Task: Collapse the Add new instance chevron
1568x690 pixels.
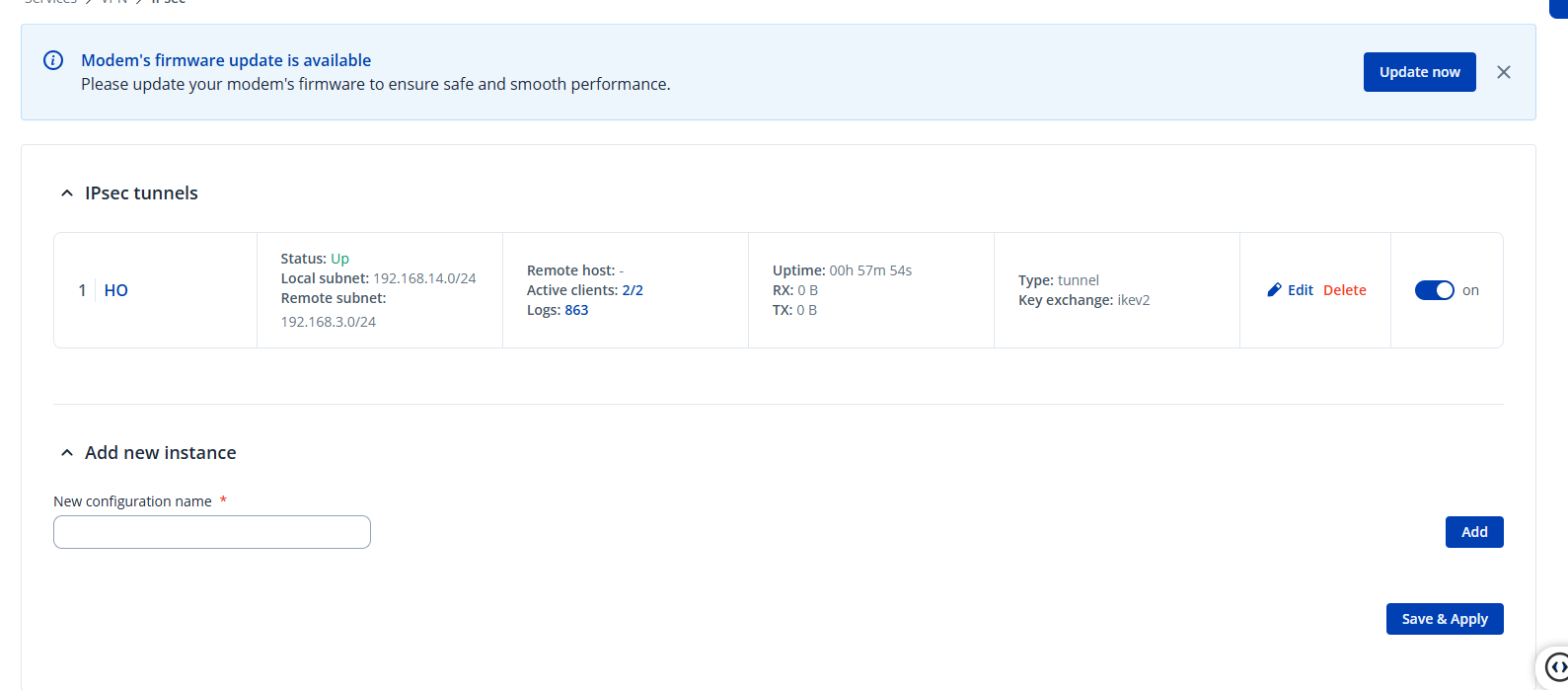Action: (x=67, y=453)
